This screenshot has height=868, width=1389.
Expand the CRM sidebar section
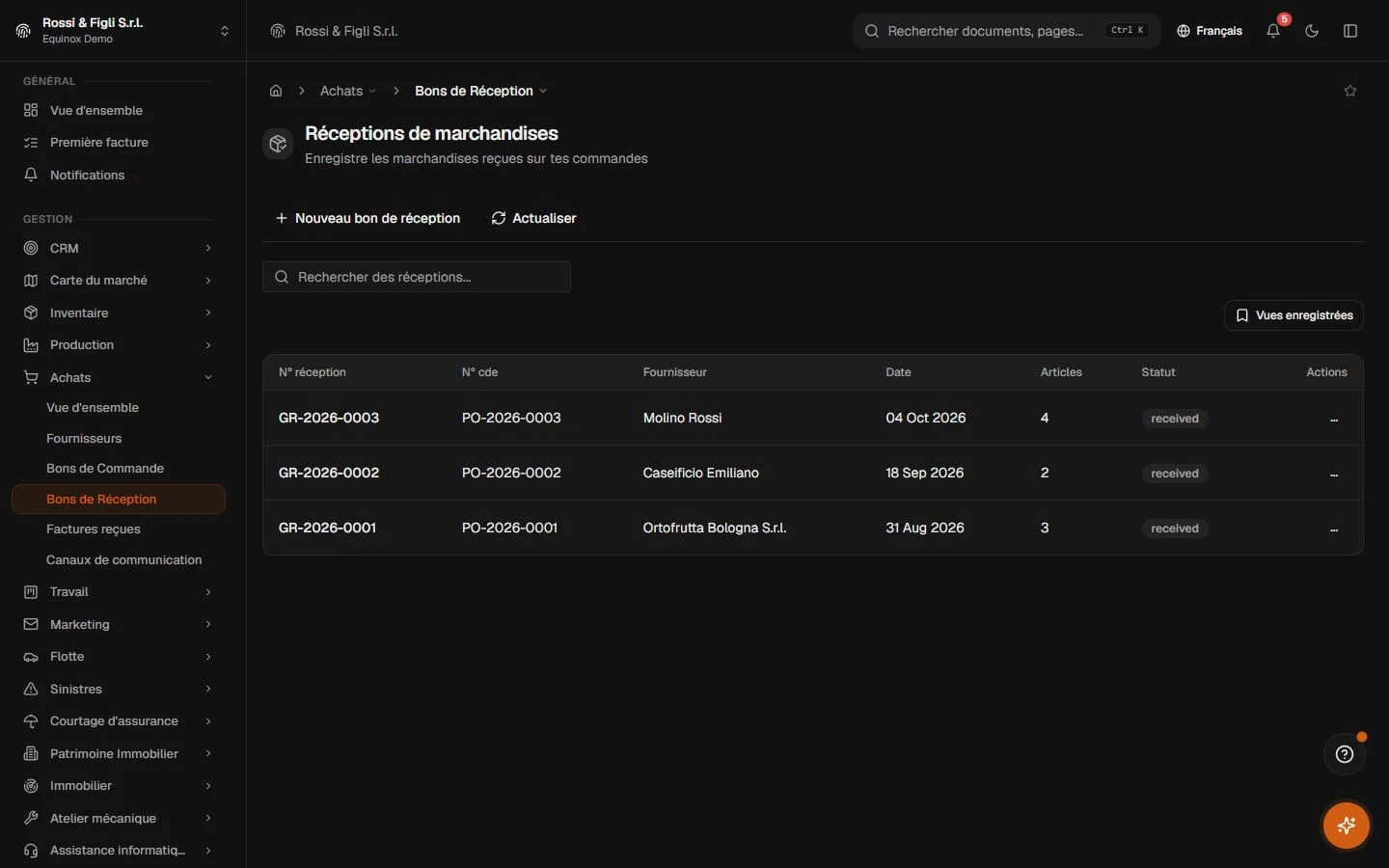[x=118, y=248]
